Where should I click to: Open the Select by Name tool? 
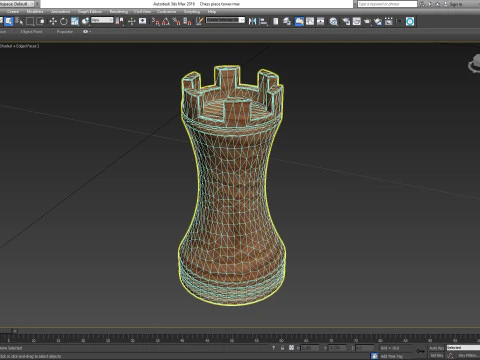tap(19, 21)
